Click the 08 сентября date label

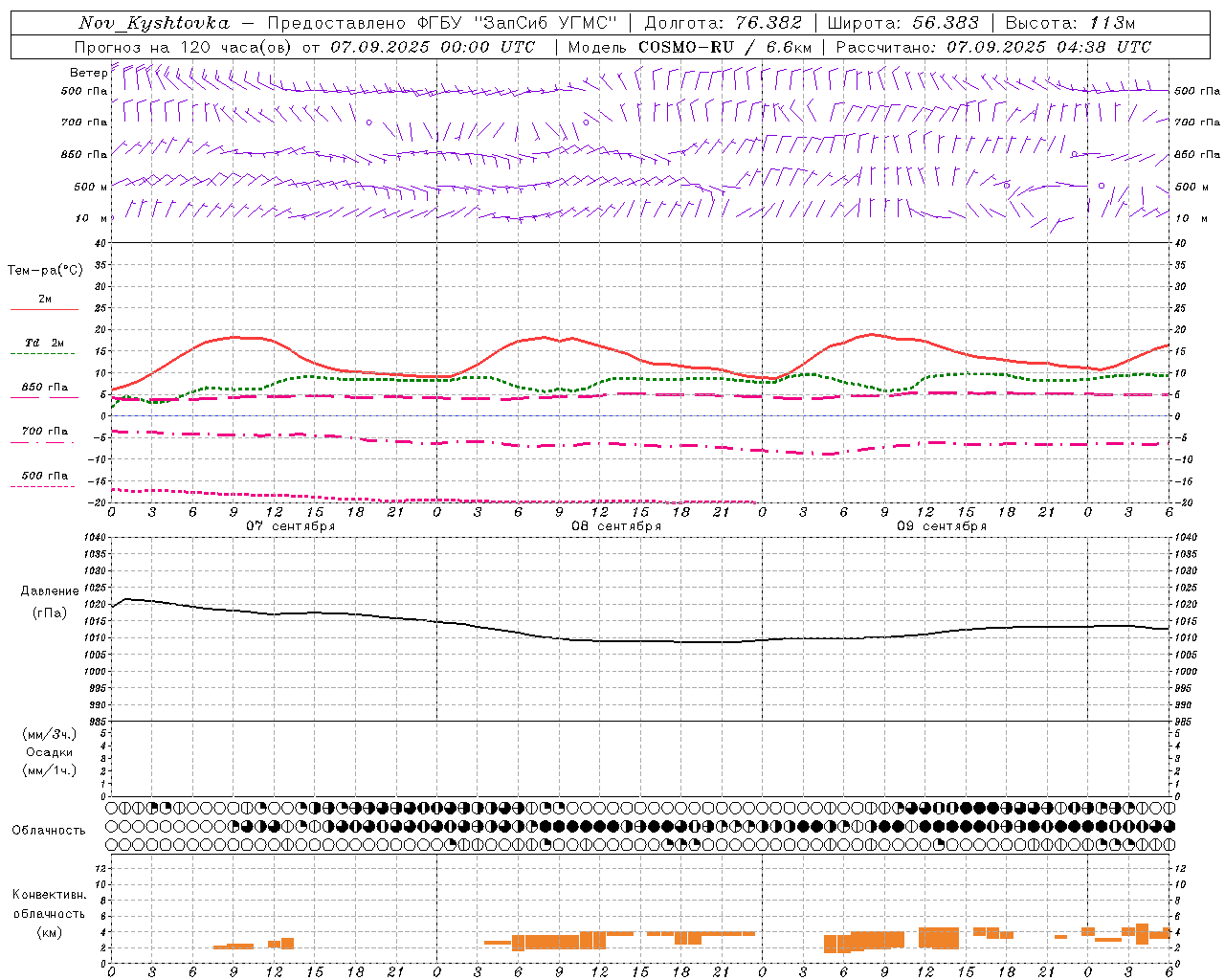click(x=616, y=526)
